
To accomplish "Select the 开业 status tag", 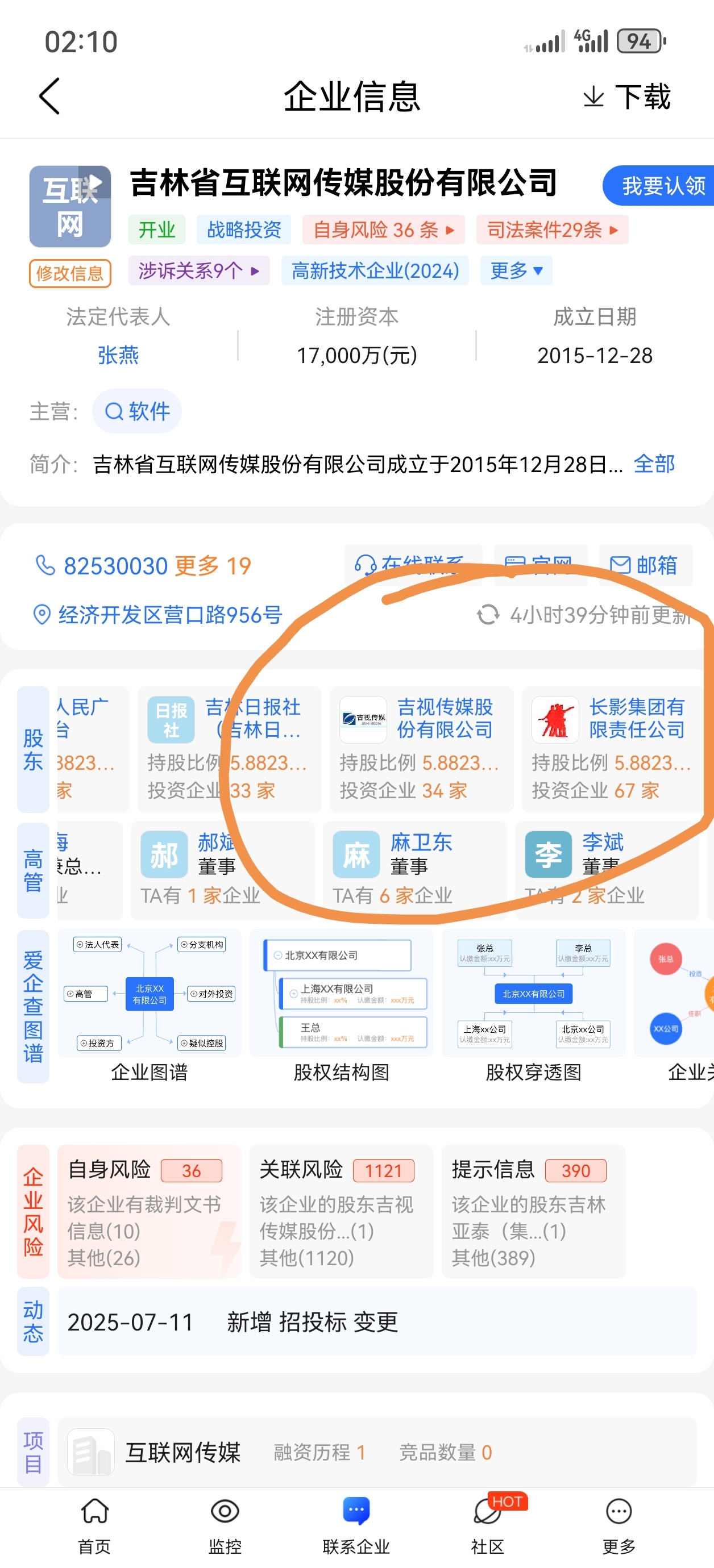I will (156, 230).
